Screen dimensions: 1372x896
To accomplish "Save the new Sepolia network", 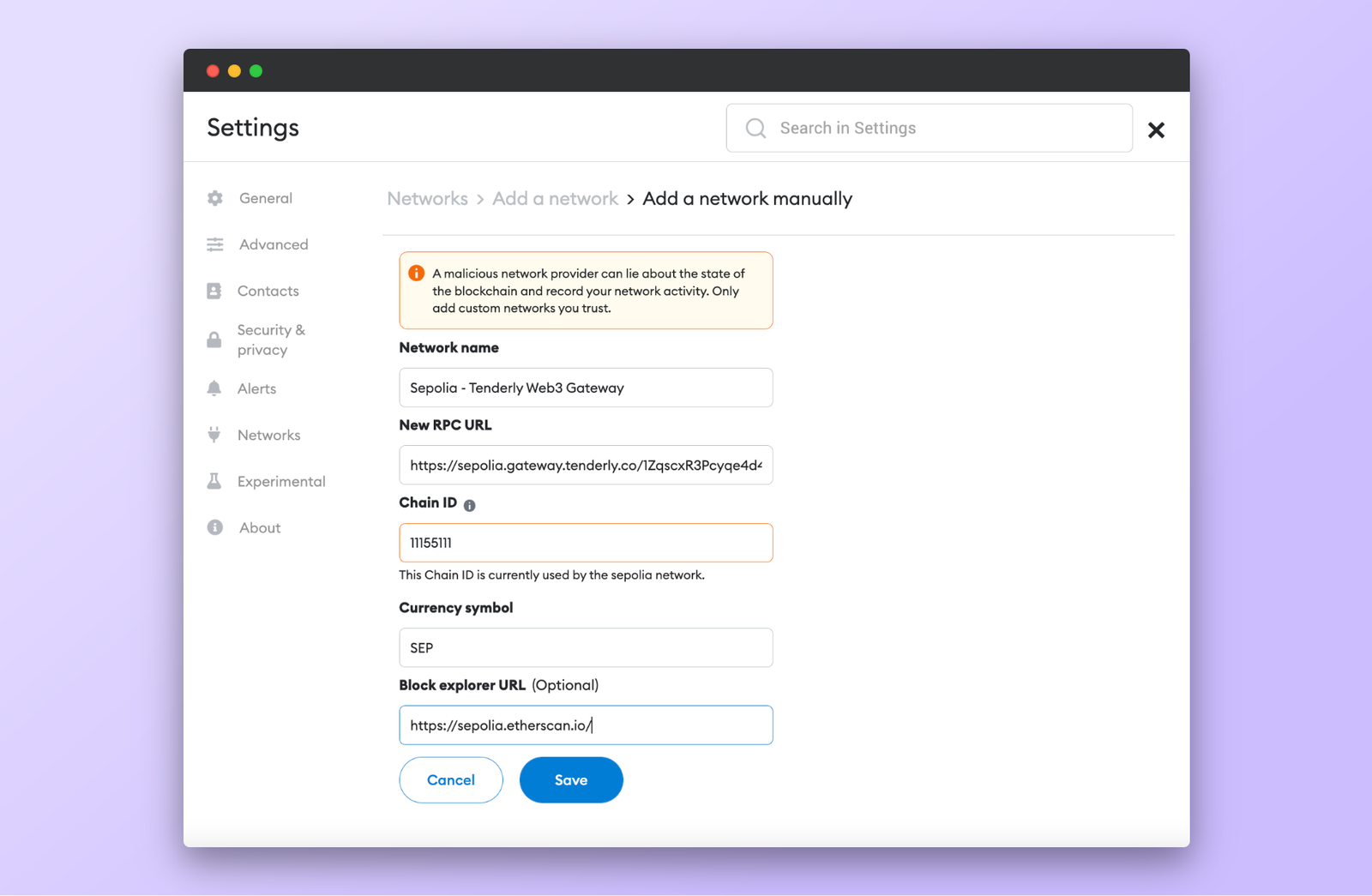I will click(x=570, y=779).
